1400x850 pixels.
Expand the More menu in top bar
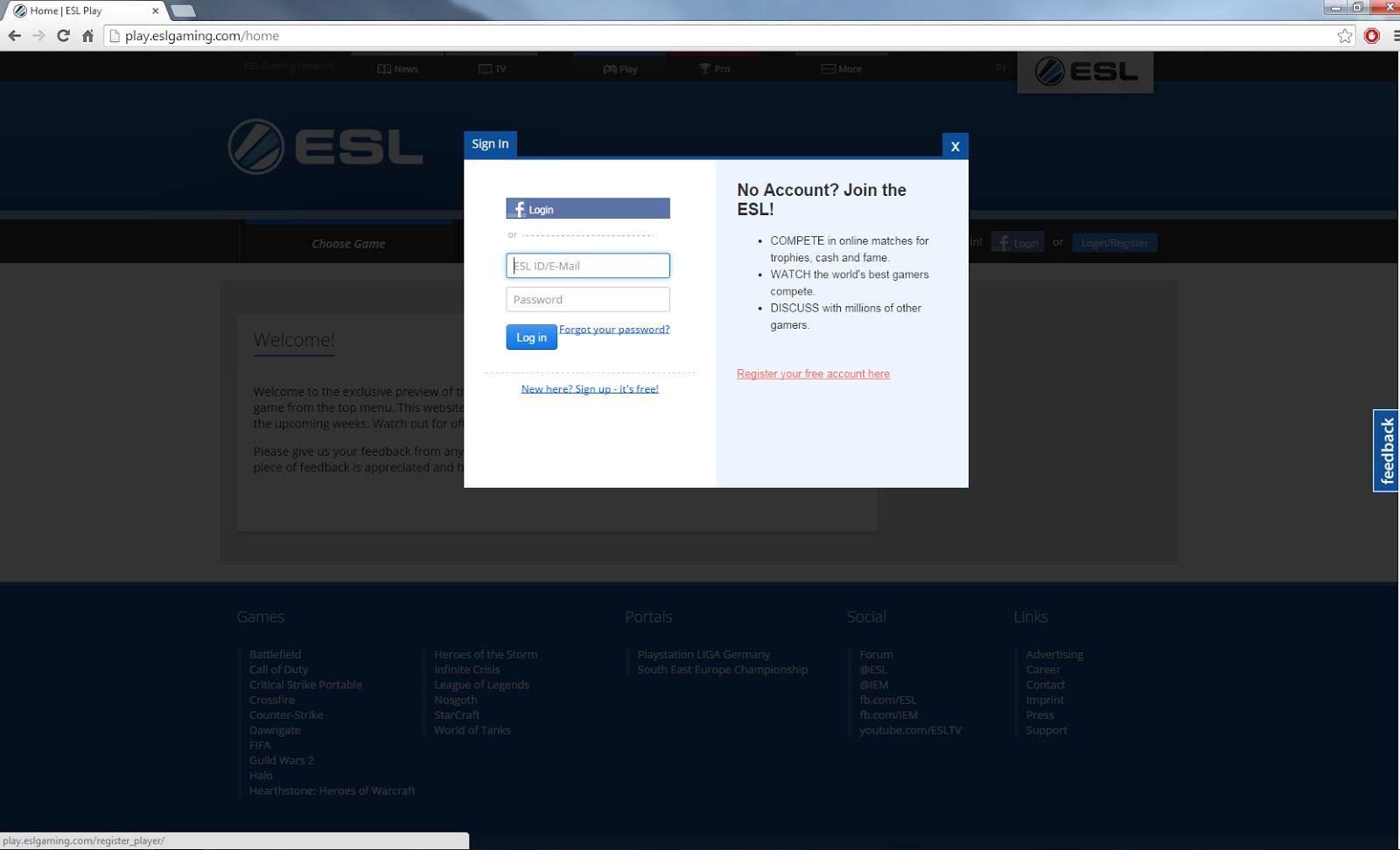[842, 69]
